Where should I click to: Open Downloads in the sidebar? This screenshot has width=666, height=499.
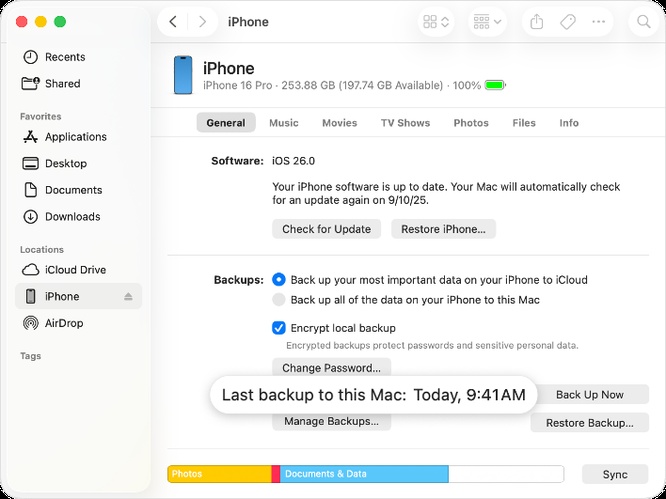coord(79,217)
